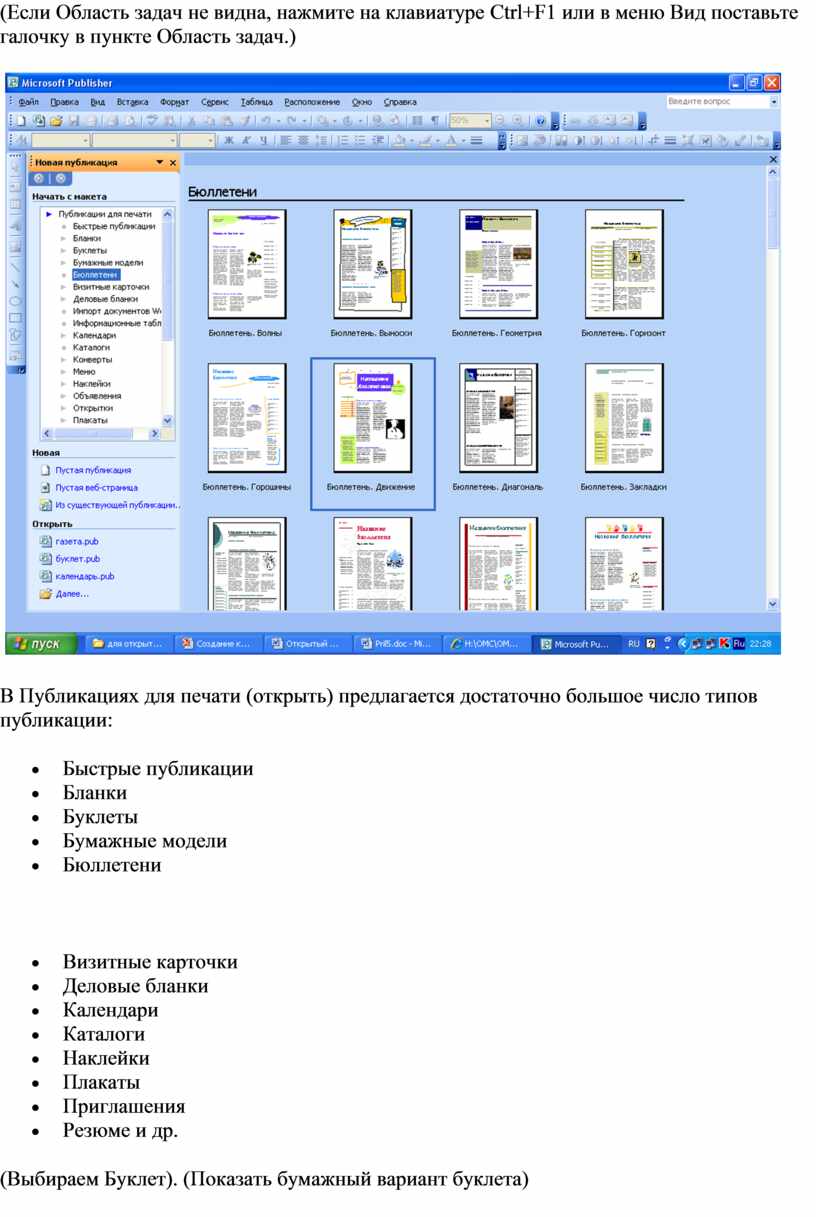
Task: Open the буклет.pub recent file
Action: tap(78, 559)
